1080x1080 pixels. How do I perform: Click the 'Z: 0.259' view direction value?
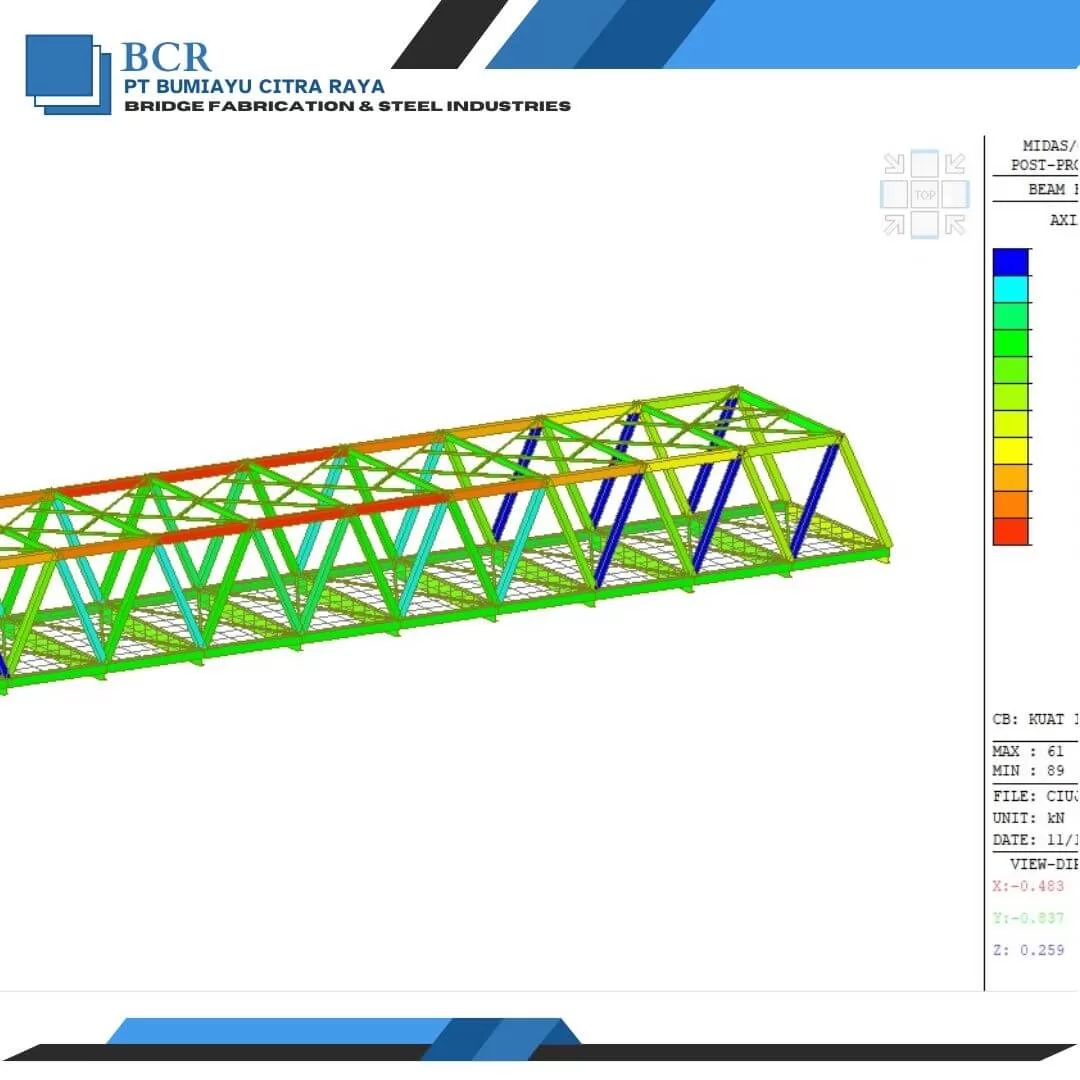click(1028, 950)
